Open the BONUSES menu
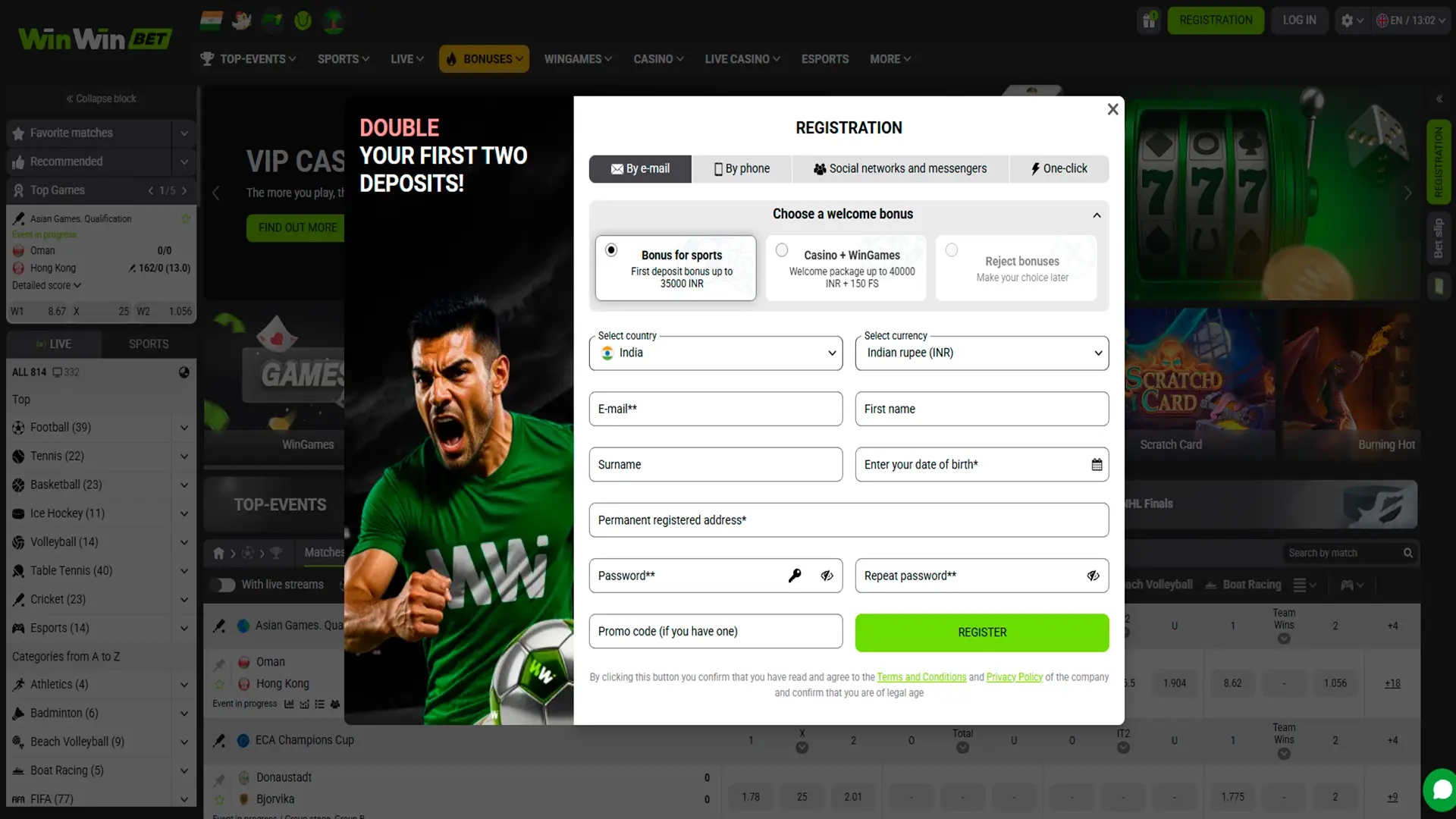1456x819 pixels. click(484, 59)
